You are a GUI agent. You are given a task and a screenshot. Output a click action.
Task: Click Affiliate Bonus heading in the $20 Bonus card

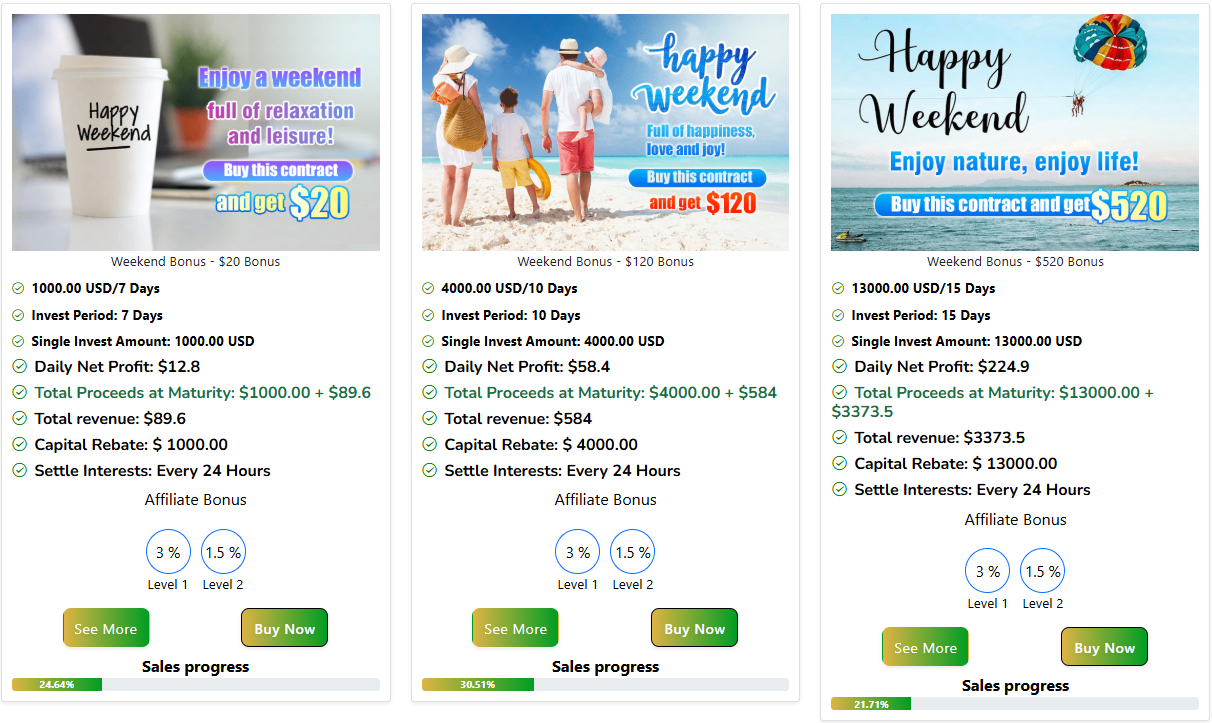196,500
